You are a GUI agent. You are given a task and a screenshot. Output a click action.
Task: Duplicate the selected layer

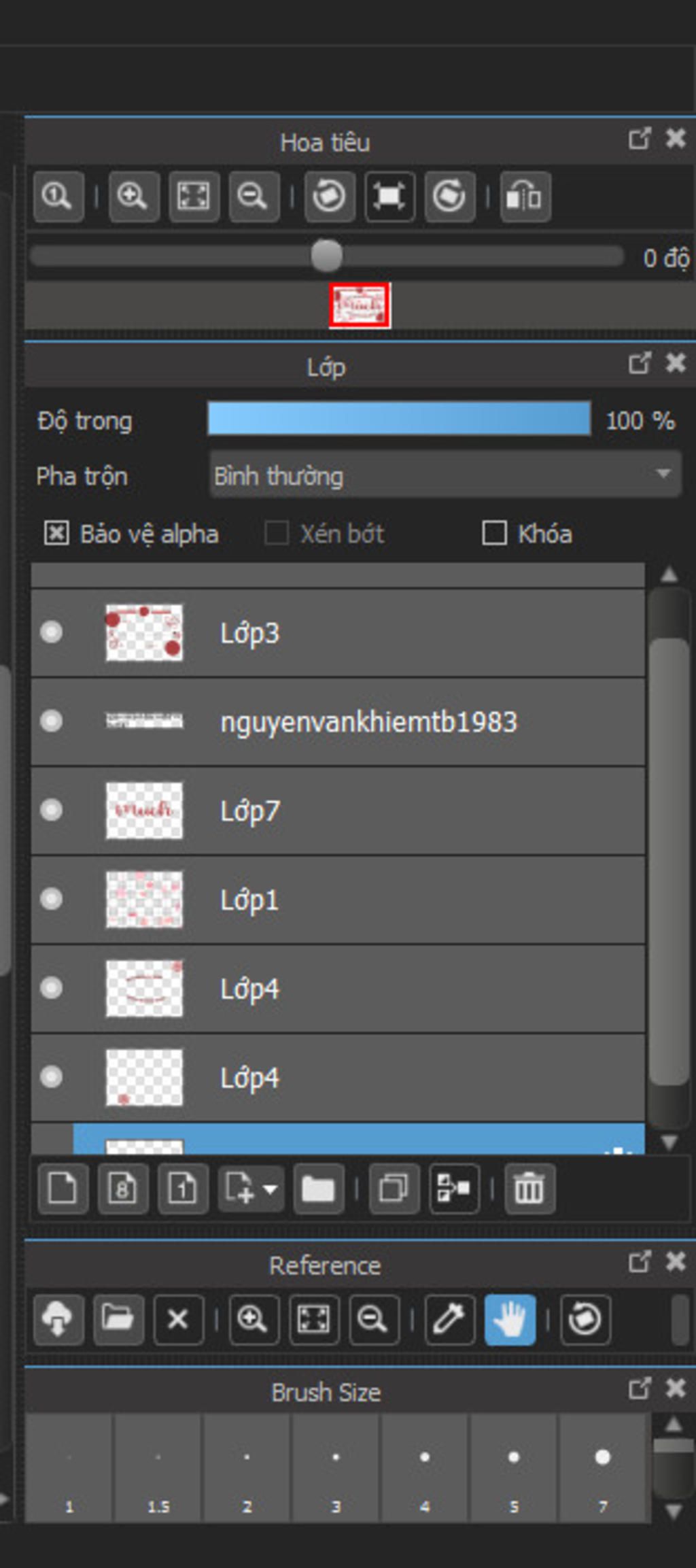tap(394, 1189)
